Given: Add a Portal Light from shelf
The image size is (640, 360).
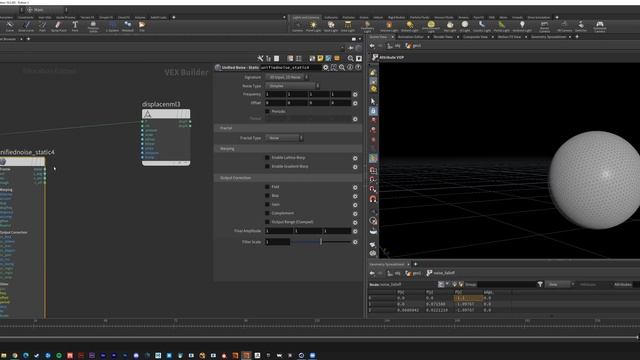Looking at the screenshot, I should tap(501, 27).
